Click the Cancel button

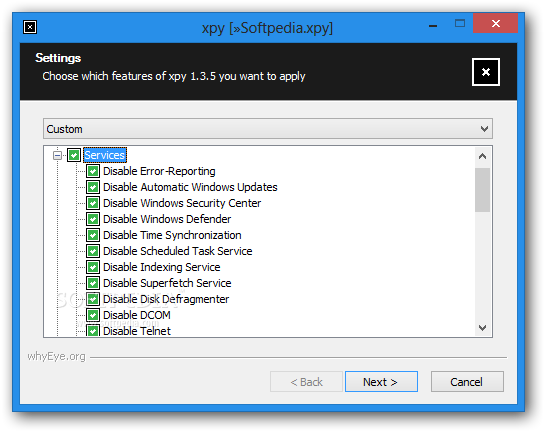click(467, 382)
